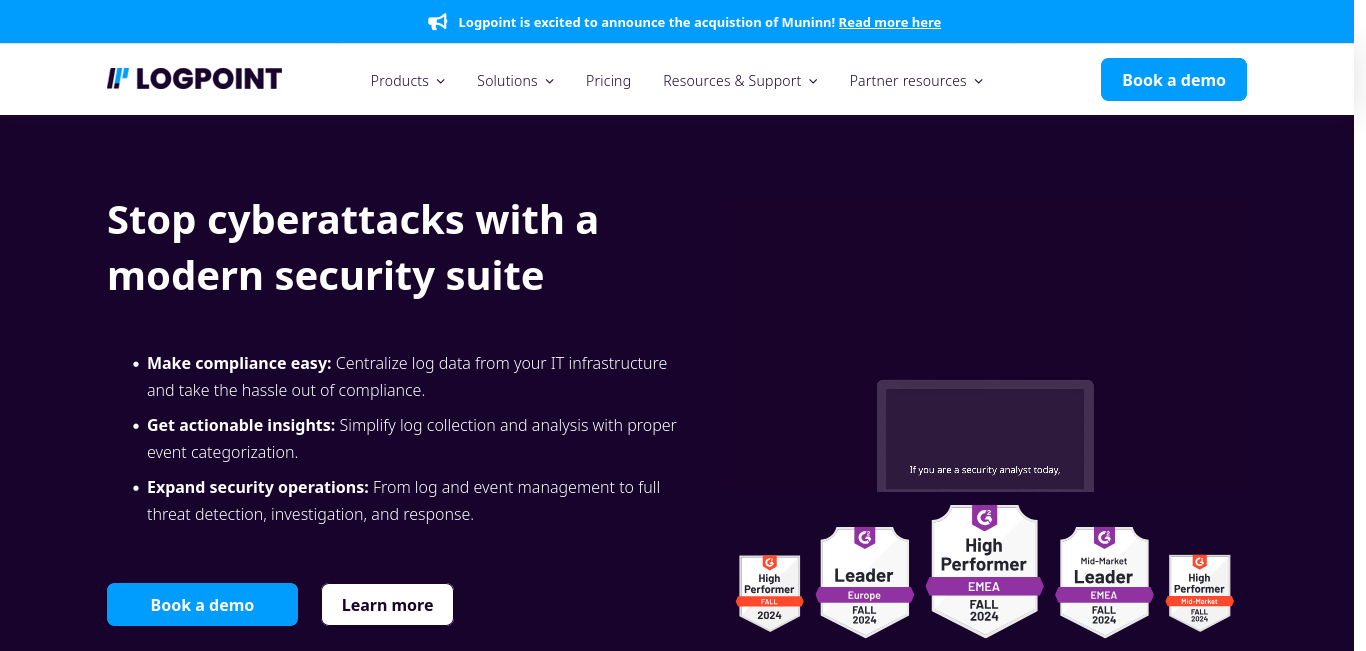Screen dimensions: 1366x651
Task: Expand the Products dropdown chevron
Action: 440,81
